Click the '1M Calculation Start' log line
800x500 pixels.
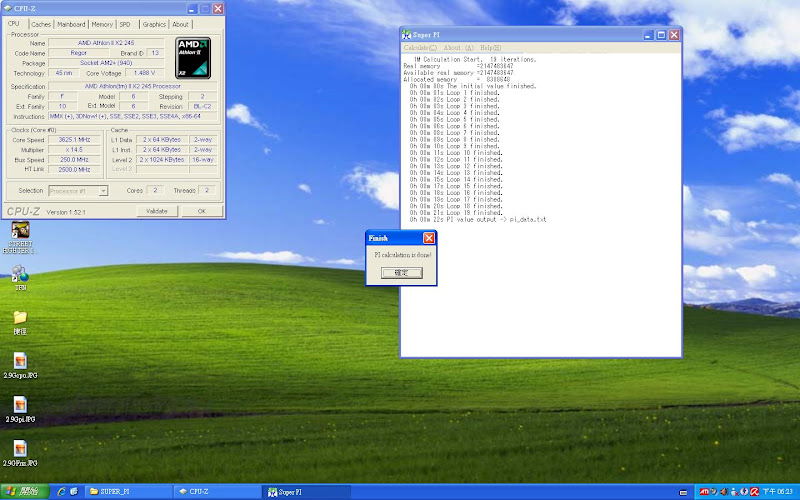tap(474, 60)
